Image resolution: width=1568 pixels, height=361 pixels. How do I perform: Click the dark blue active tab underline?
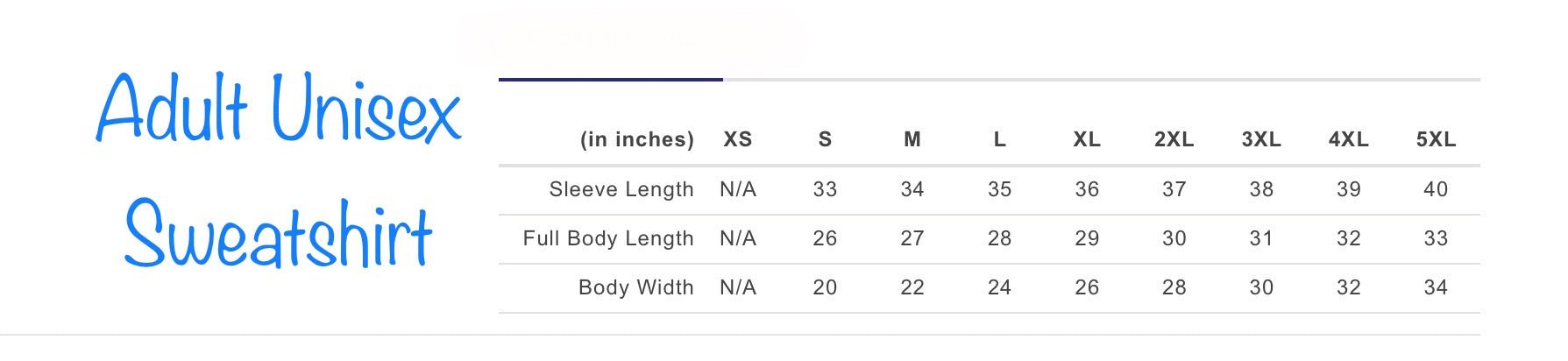click(x=610, y=80)
